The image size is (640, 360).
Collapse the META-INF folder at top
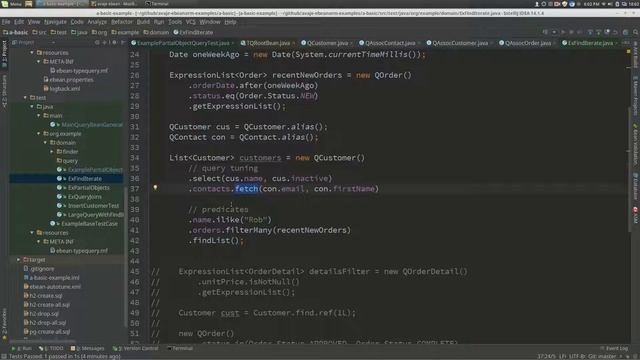pos(39,62)
